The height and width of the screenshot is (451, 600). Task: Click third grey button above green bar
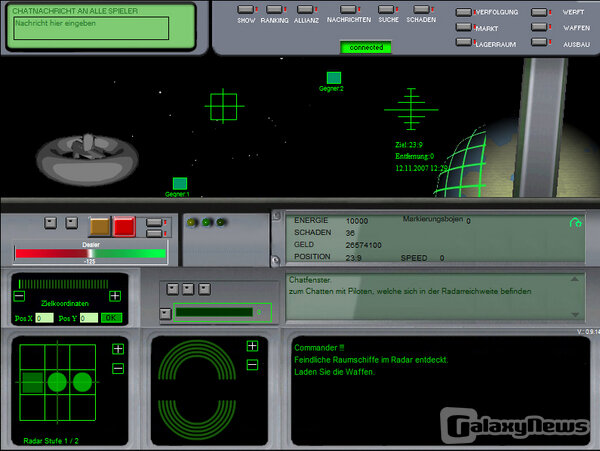[204, 289]
